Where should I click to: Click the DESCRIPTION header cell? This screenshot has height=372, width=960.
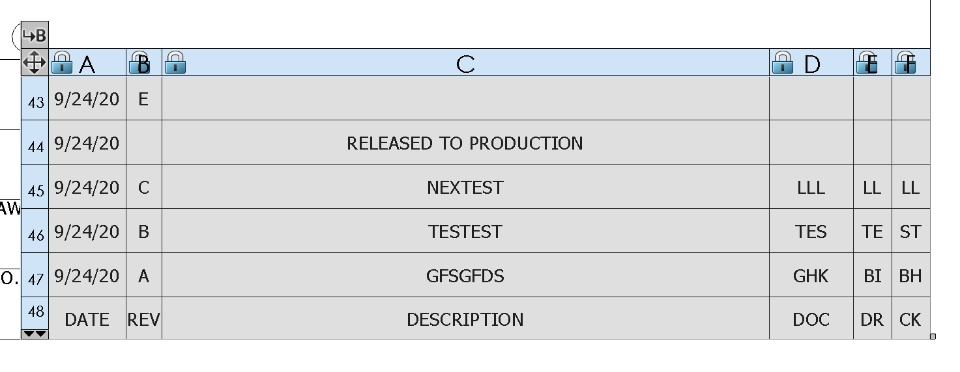pyautogui.click(x=465, y=318)
